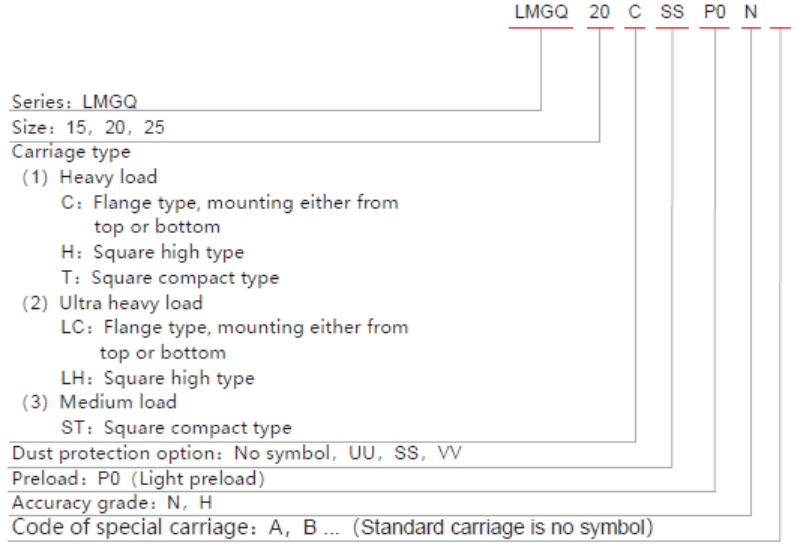The height and width of the screenshot is (550, 796).
Task: Click the ST: Square compact type line
Action: [x=176, y=428]
